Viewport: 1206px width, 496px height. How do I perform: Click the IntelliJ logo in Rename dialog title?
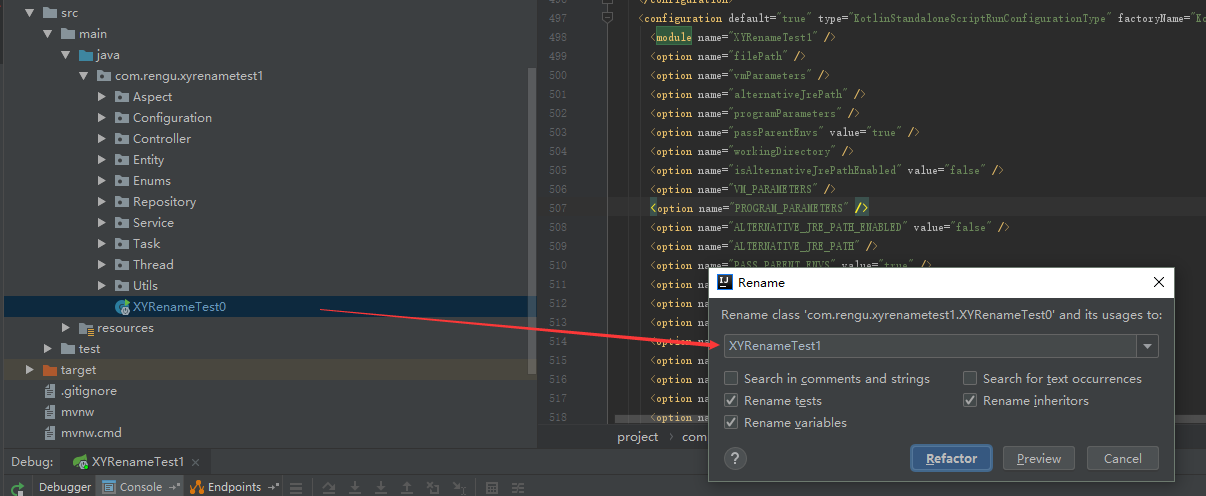click(726, 282)
